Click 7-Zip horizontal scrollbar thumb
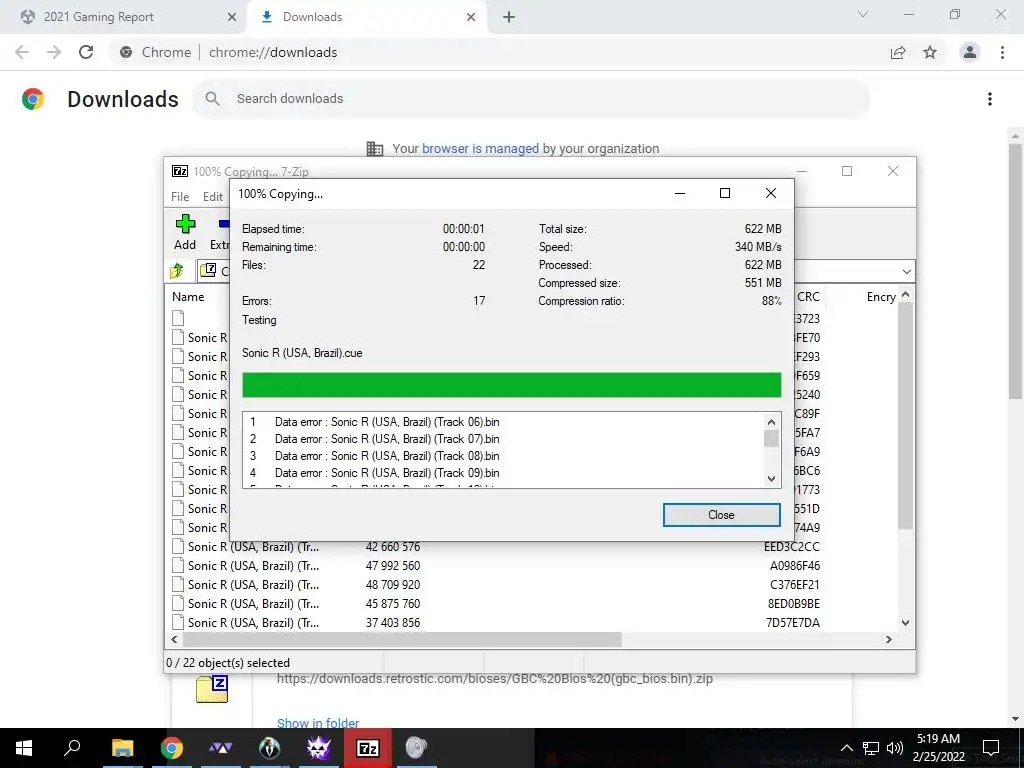Image resolution: width=1024 pixels, height=768 pixels. coord(402,639)
